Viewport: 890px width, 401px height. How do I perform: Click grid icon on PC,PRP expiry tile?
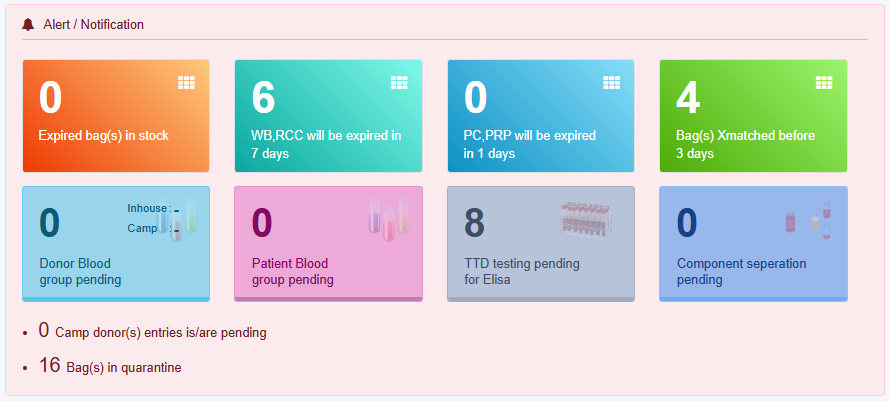click(x=612, y=82)
